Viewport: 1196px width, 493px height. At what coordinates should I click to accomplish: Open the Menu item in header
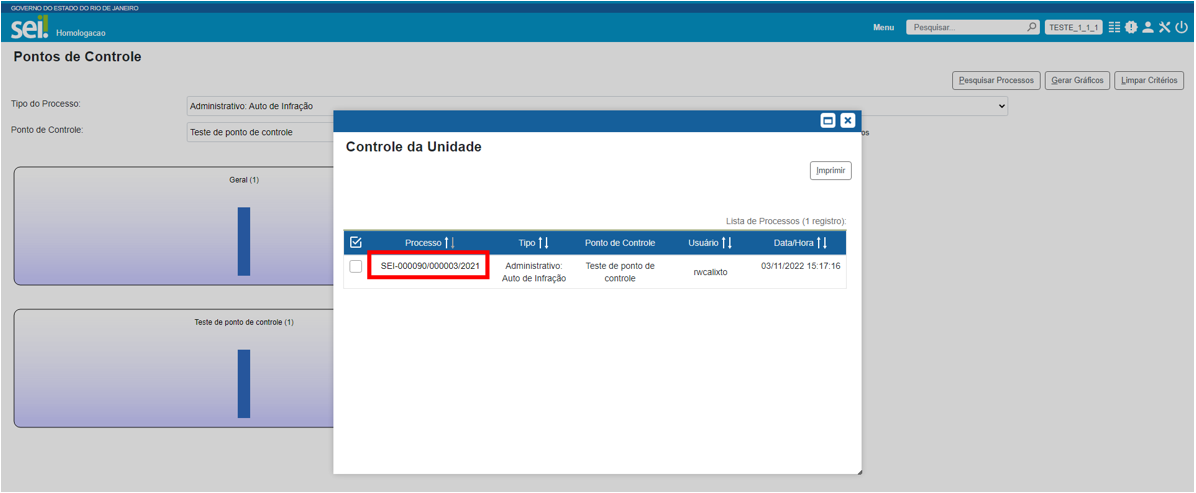tap(883, 27)
